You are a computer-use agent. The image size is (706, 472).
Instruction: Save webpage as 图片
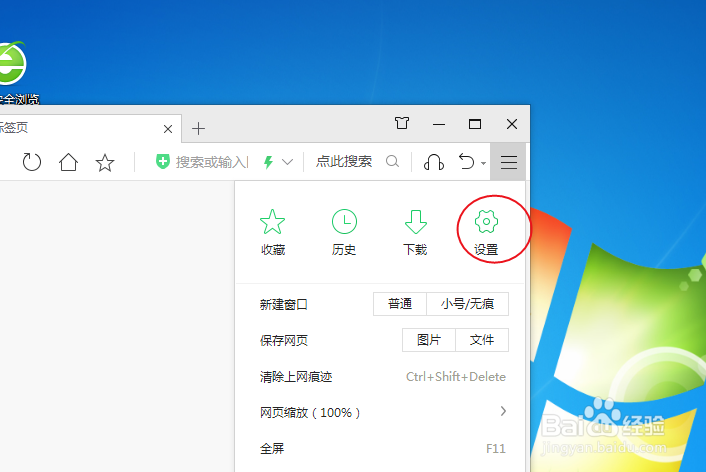(x=429, y=340)
